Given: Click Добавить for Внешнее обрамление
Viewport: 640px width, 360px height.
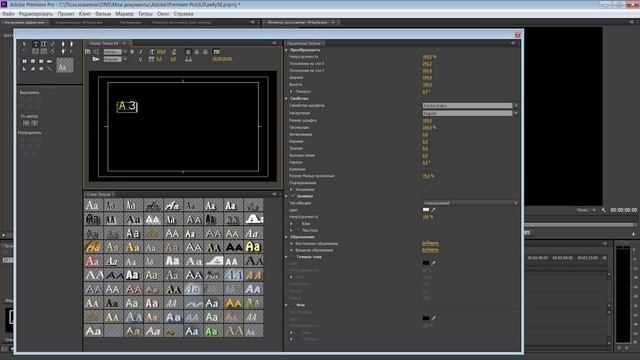Looking at the screenshot, I should (430, 250).
